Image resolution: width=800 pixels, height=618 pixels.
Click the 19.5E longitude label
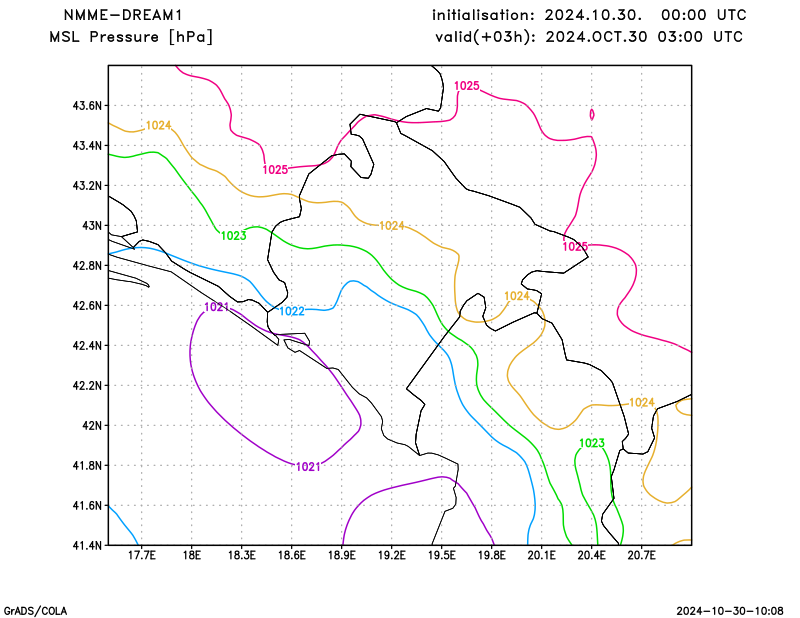coord(441,556)
